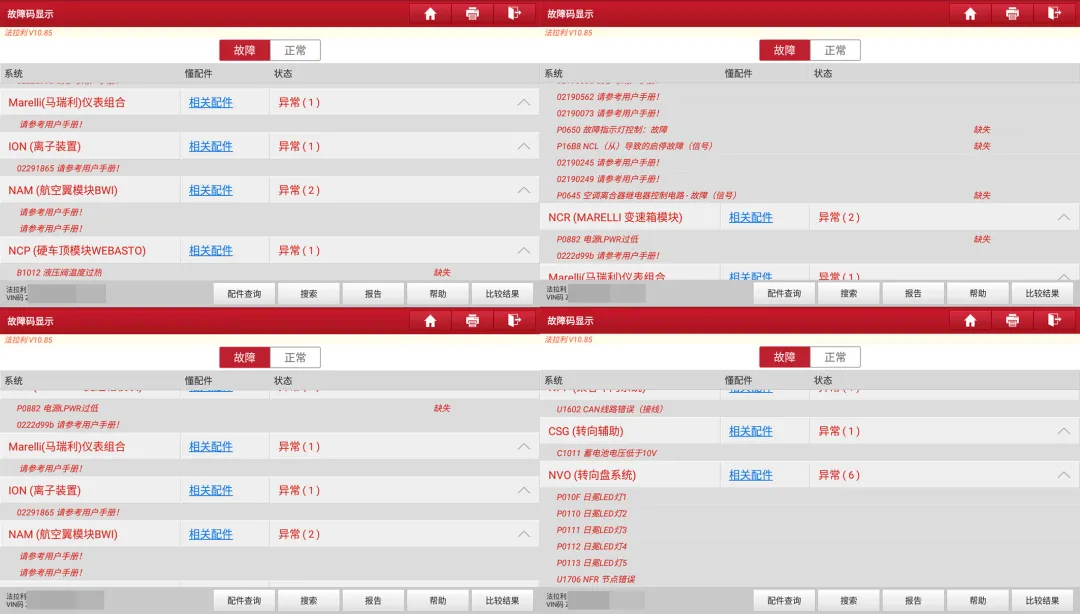
Task: Click 比较结果 button in the top-left panel
Action: click(502, 294)
